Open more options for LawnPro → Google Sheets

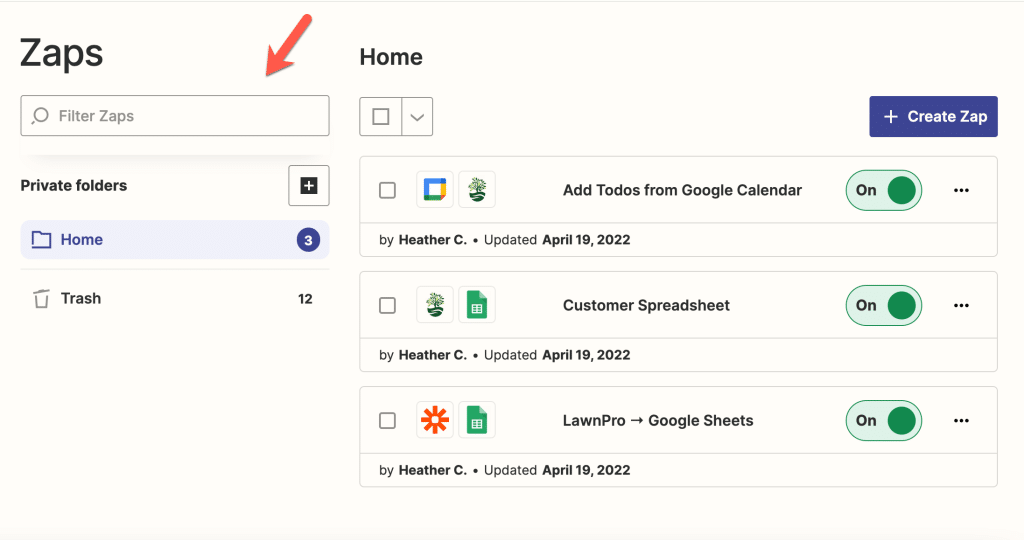pos(961,421)
